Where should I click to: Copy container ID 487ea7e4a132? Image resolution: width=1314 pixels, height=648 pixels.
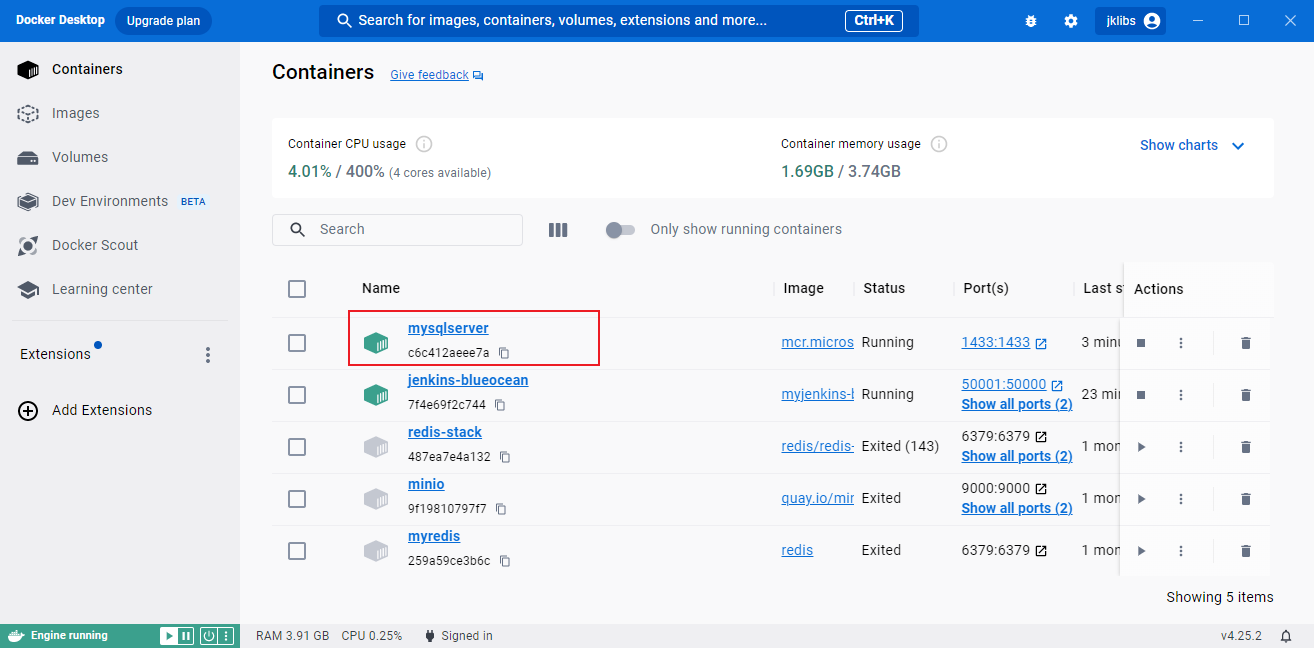(x=505, y=457)
